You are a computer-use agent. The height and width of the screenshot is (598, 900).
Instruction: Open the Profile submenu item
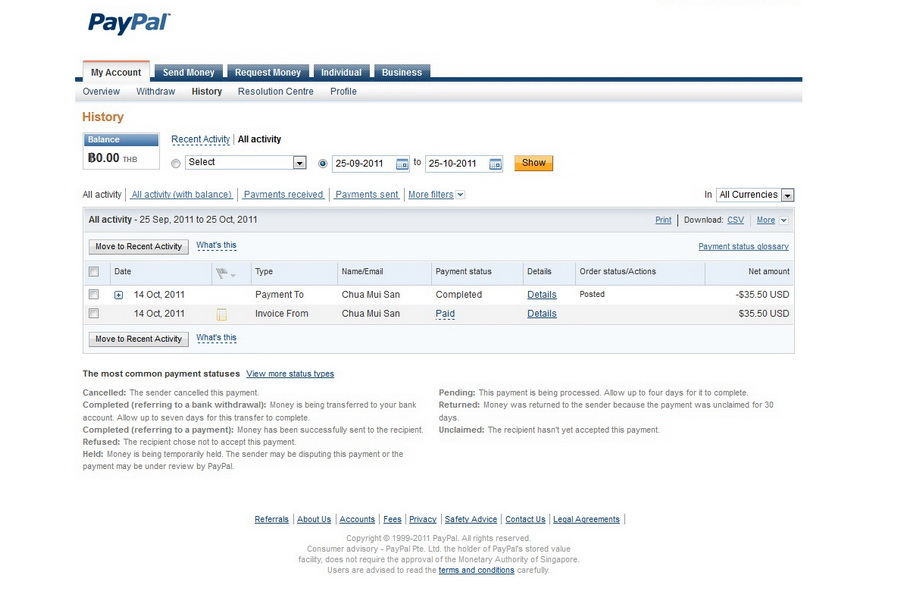pyautogui.click(x=343, y=92)
